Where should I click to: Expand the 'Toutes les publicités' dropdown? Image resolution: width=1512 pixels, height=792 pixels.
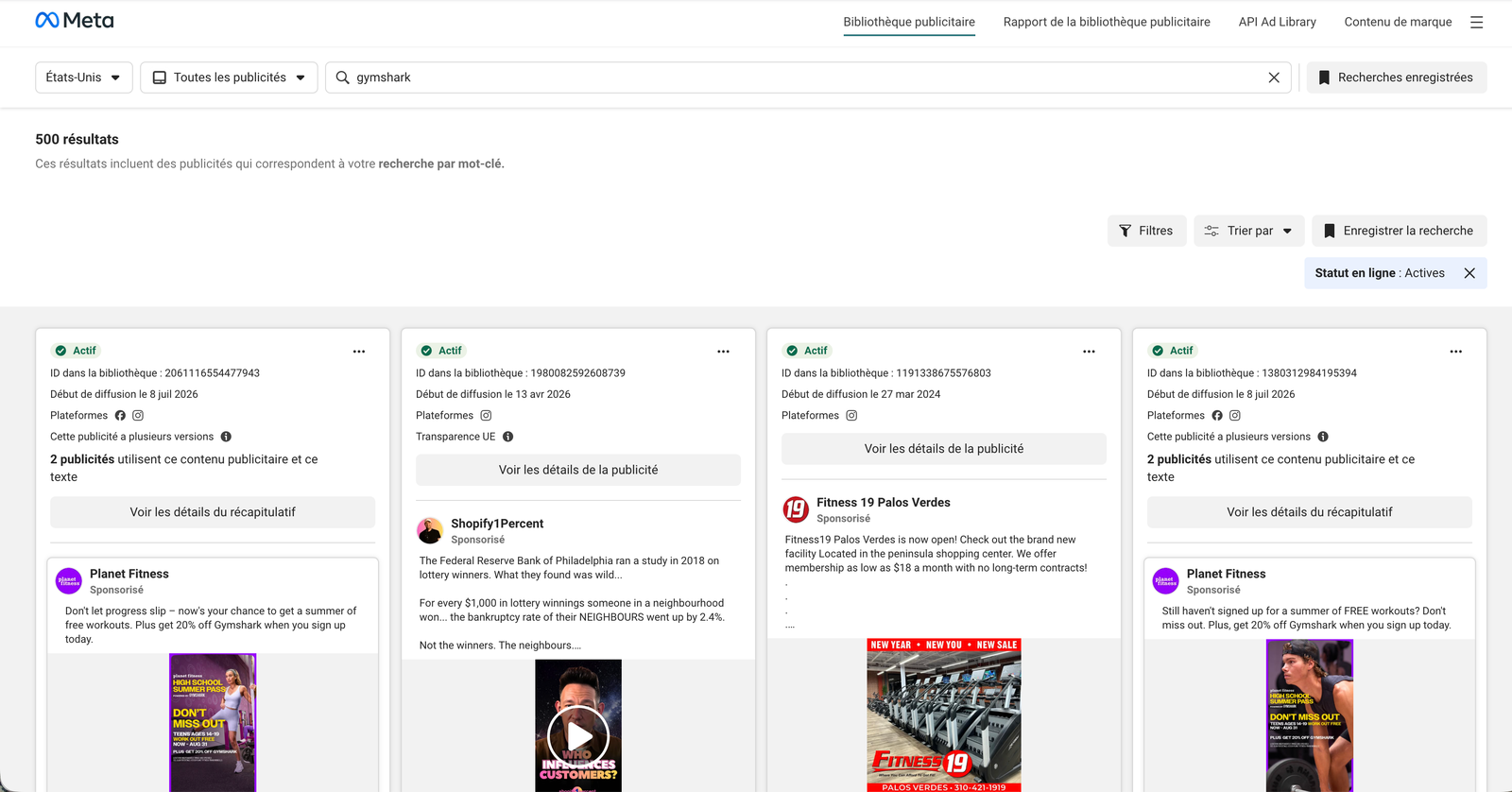pyautogui.click(x=229, y=77)
